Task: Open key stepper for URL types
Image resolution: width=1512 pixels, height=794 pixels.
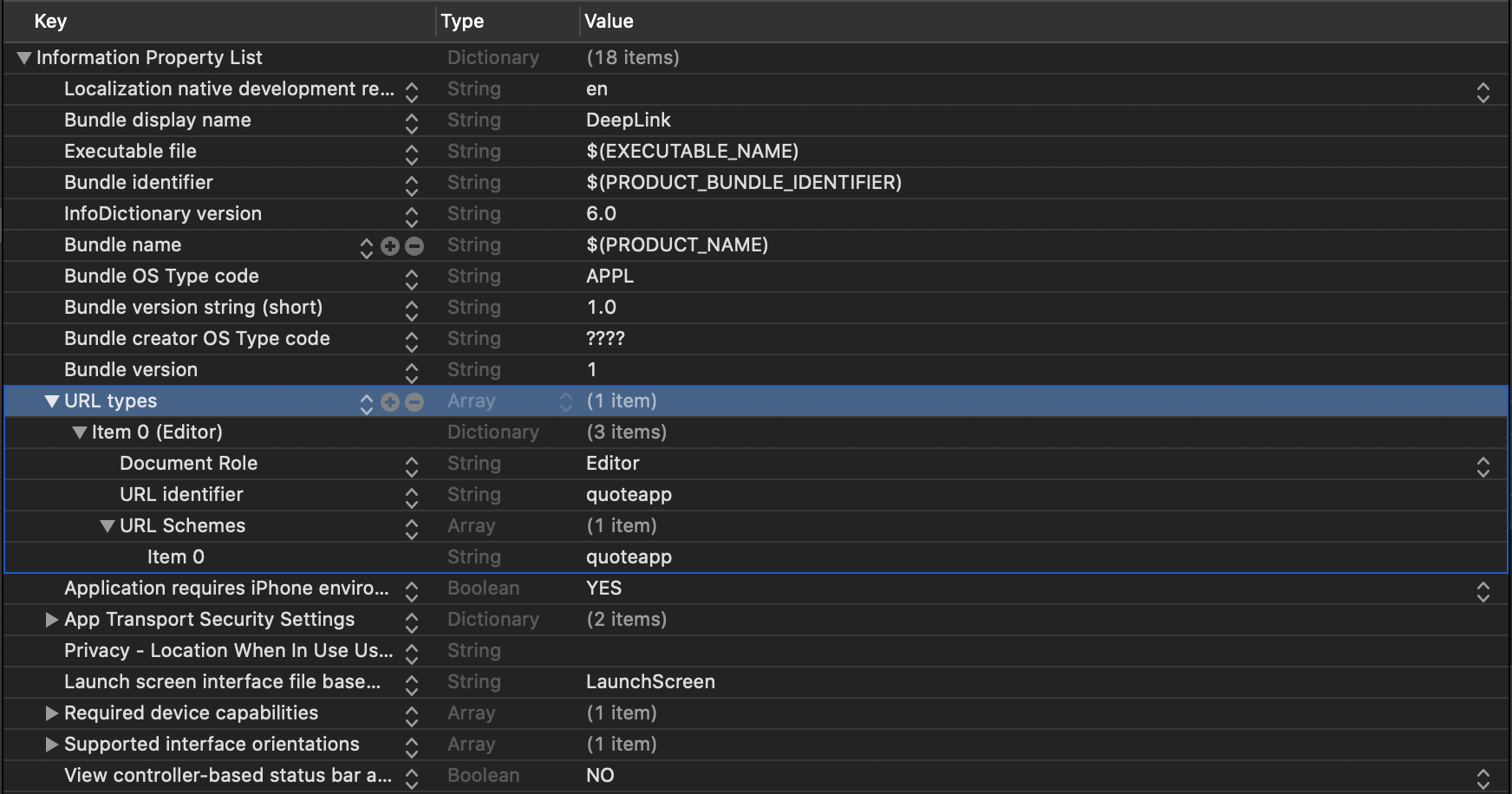Action: pyautogui.click(x=366, y=404)
